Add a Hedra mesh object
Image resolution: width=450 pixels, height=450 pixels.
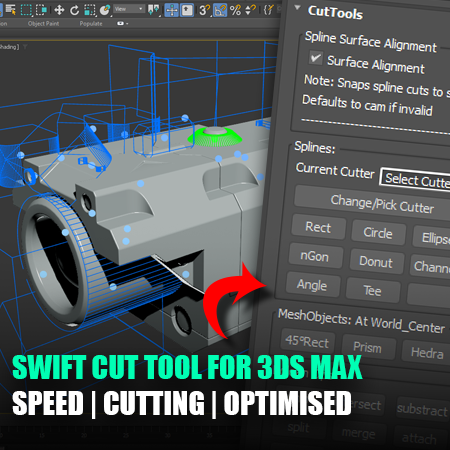[426, 352]
